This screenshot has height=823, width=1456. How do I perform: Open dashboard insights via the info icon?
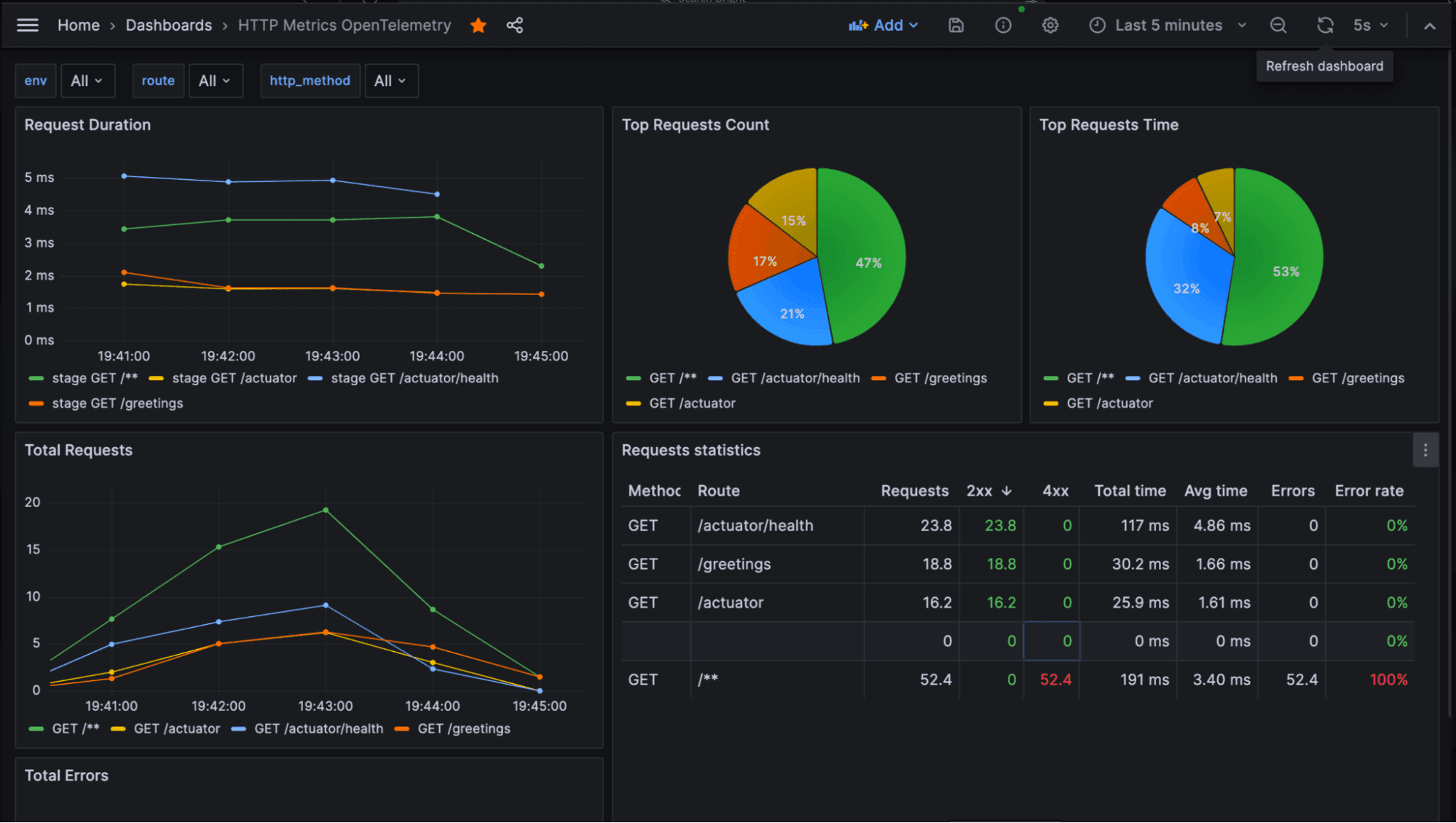[1002, 25]
